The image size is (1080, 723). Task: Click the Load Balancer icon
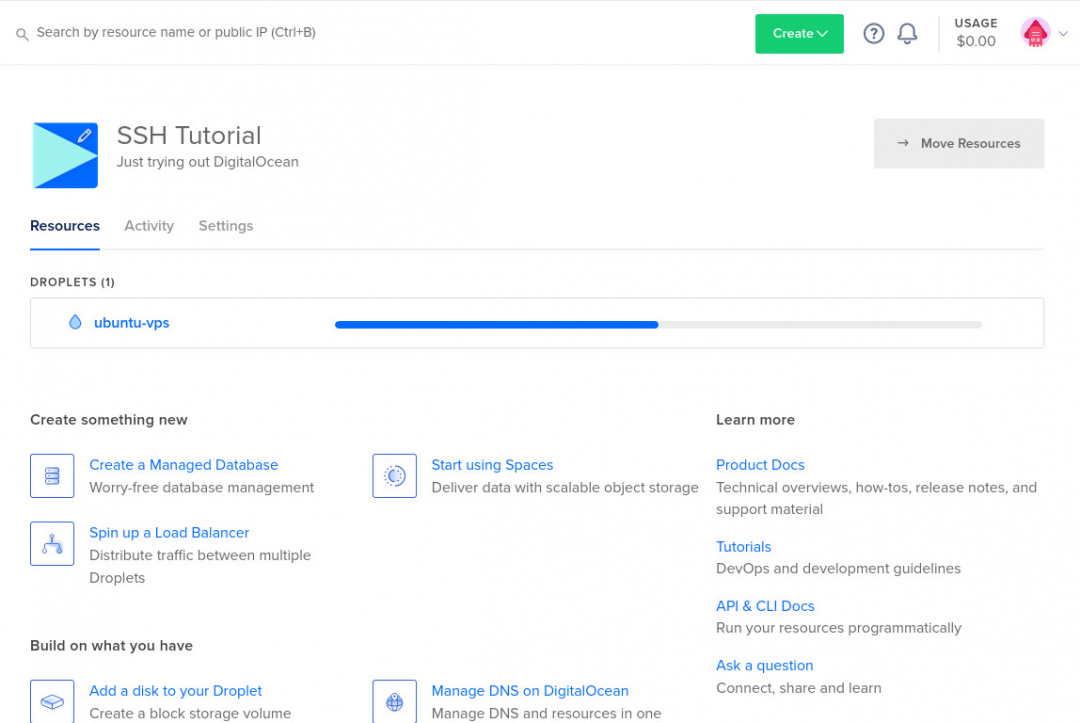(52, 543)
